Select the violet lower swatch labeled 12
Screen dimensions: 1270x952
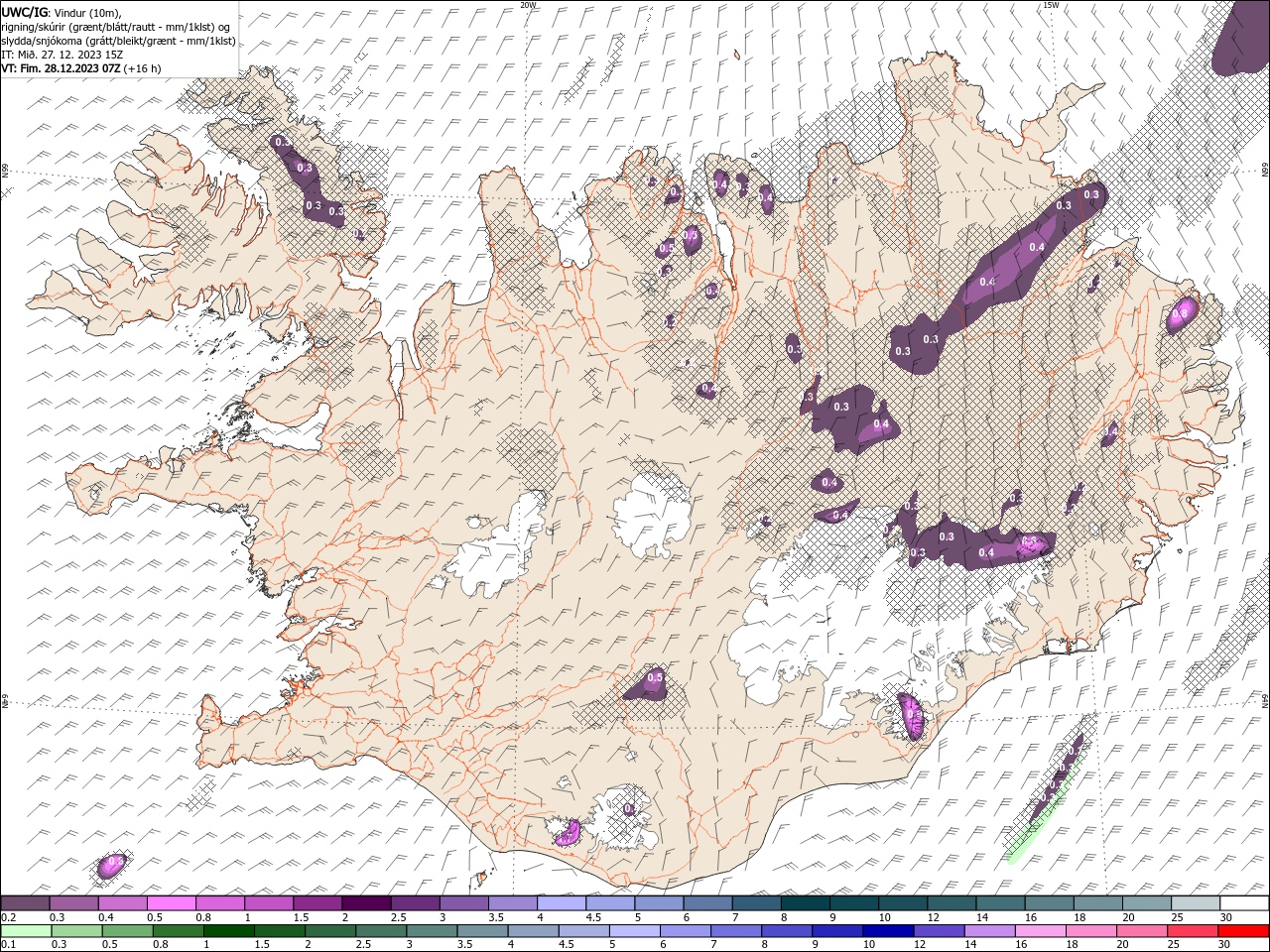pos(938,931)
